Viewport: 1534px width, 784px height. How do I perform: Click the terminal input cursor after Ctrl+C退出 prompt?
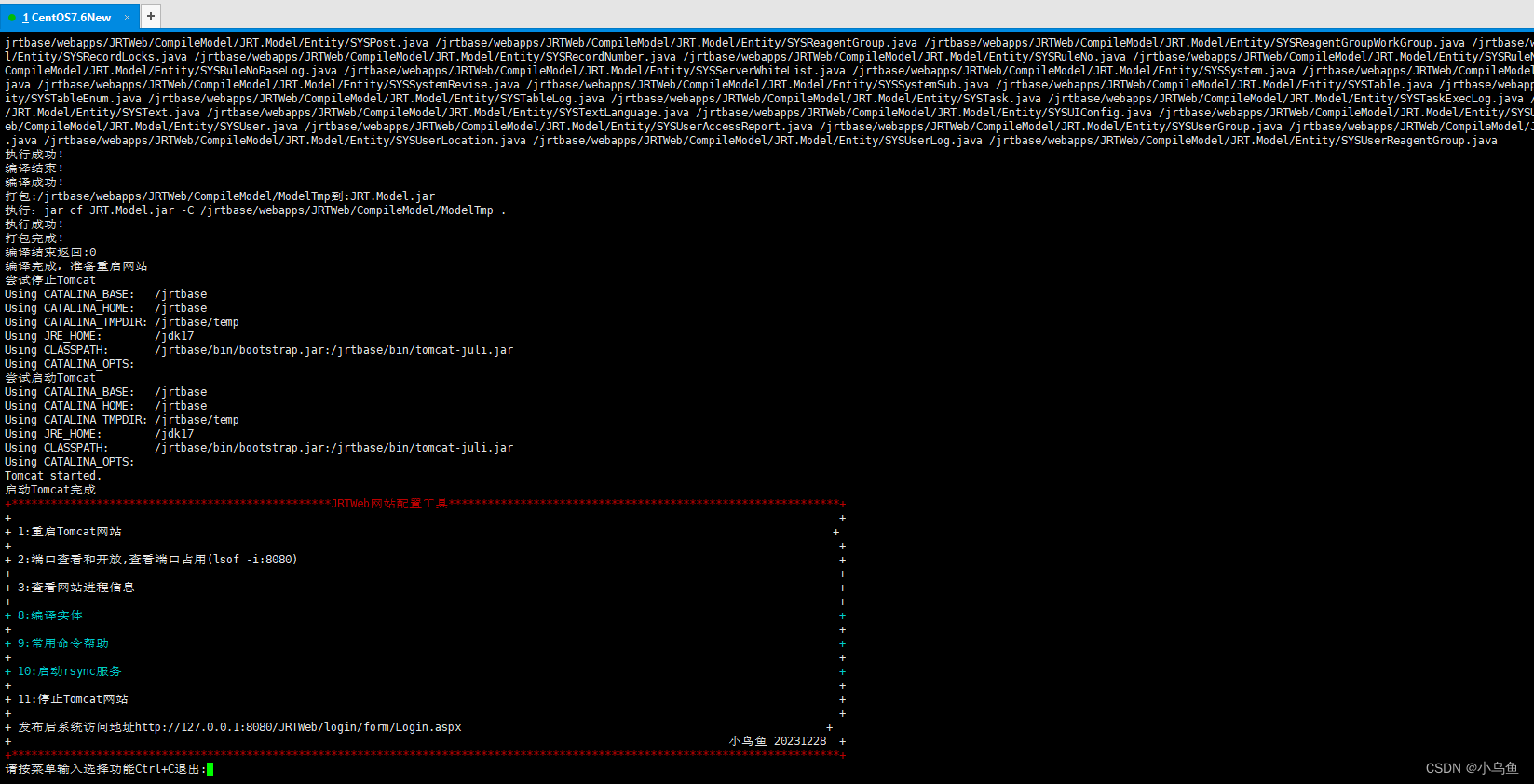point(210,769)
